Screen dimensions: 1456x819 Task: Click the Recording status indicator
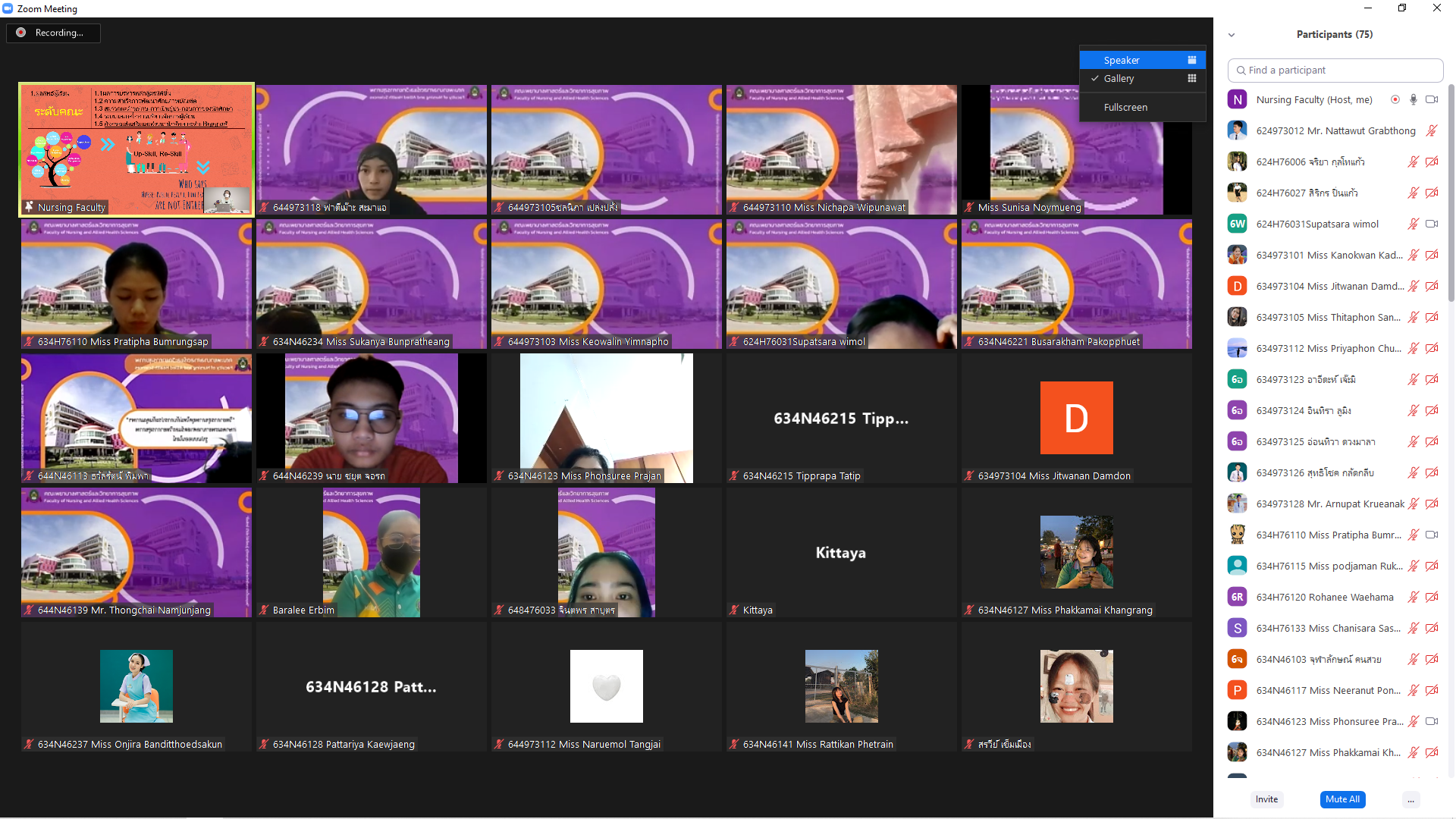pyautogui.click(x=53, y=33)
